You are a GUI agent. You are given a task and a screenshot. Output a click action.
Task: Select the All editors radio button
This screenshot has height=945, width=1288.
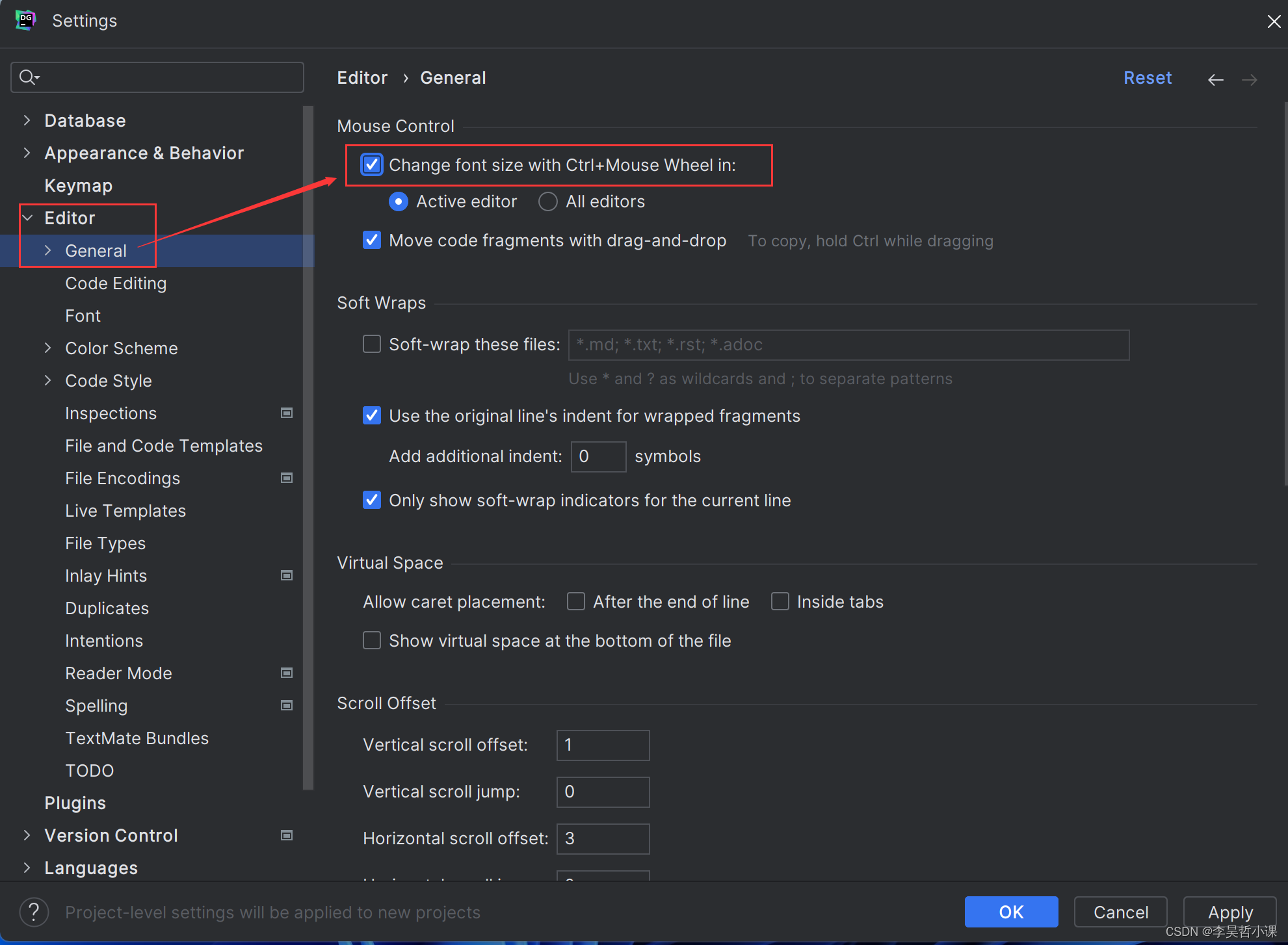(548, 201)
